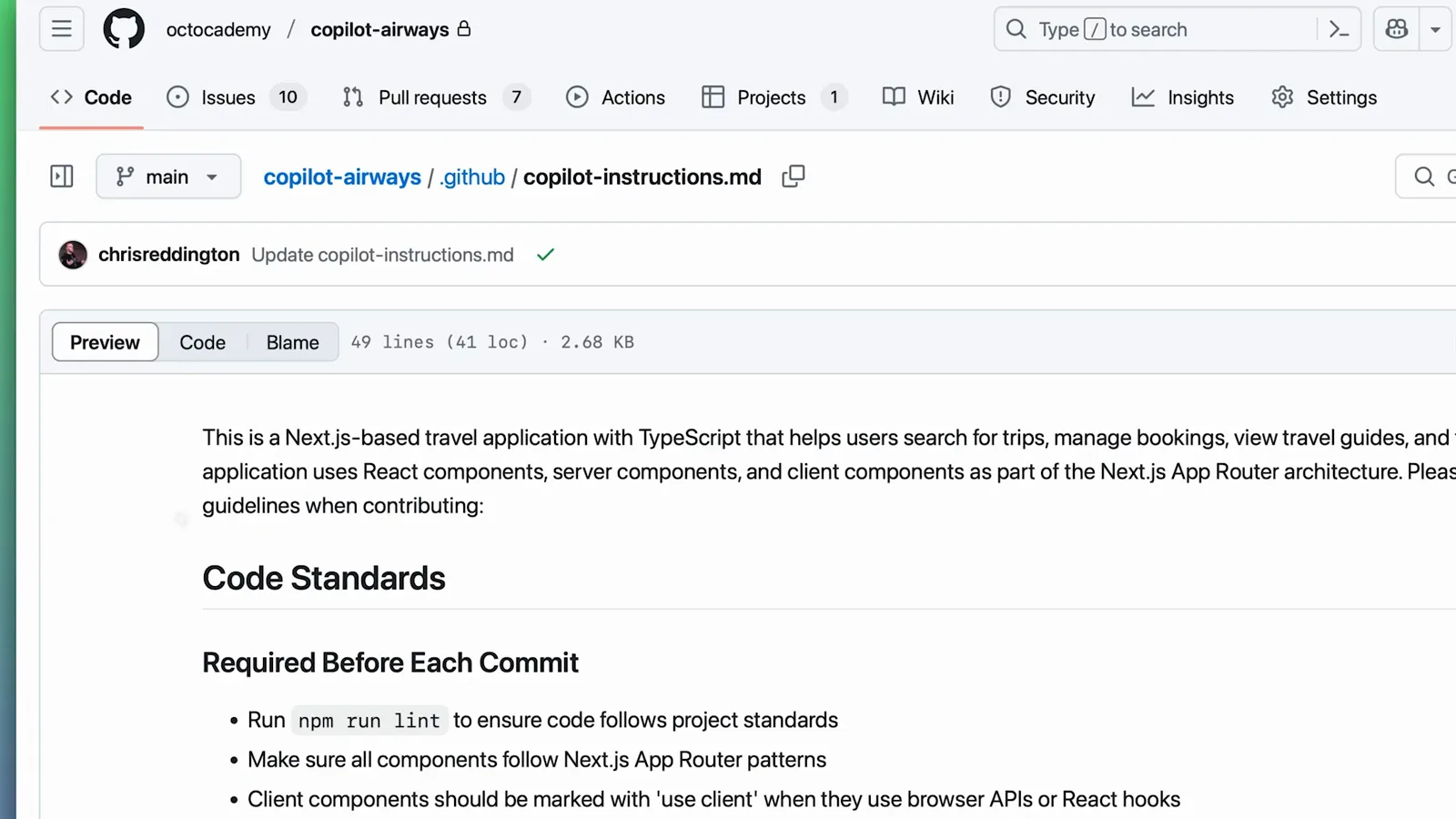Open the main branch selector dropdown

168,176
